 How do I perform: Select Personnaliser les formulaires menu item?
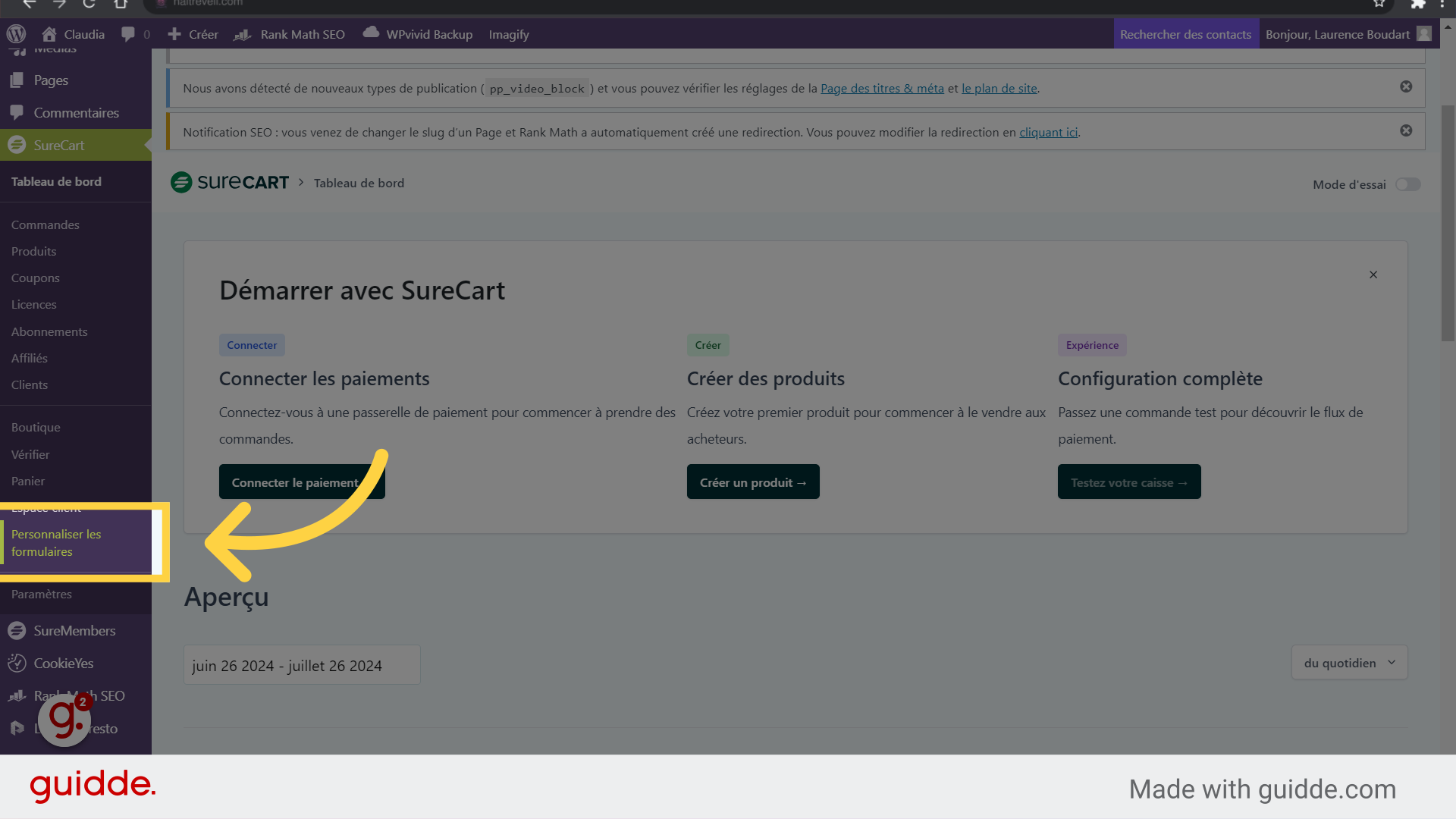(x=56, y=543)
